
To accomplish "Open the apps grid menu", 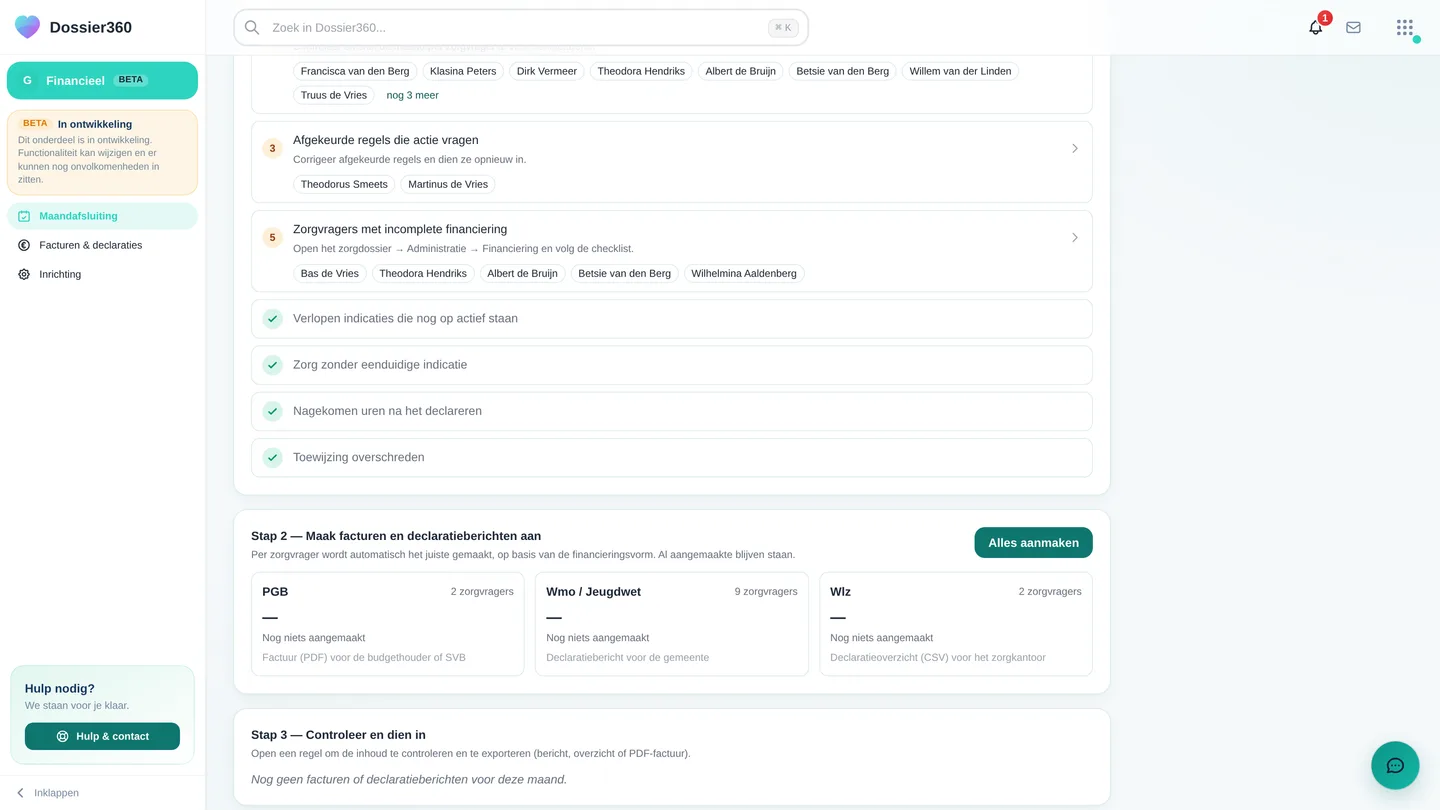I will pyautogui.click(x=1405, y=28).
